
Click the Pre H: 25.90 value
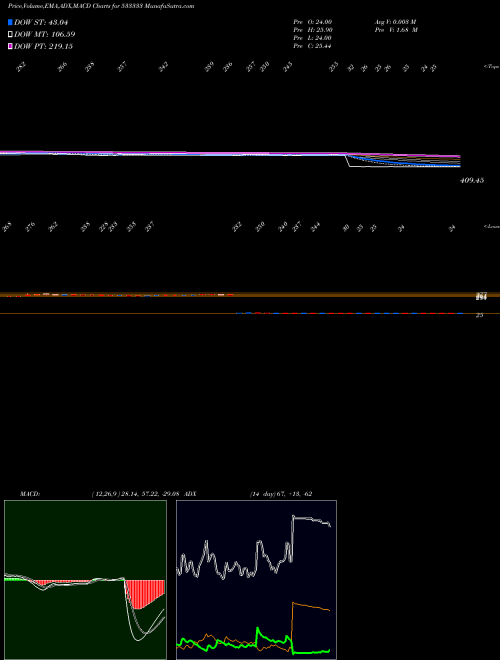tap(313, 30)
